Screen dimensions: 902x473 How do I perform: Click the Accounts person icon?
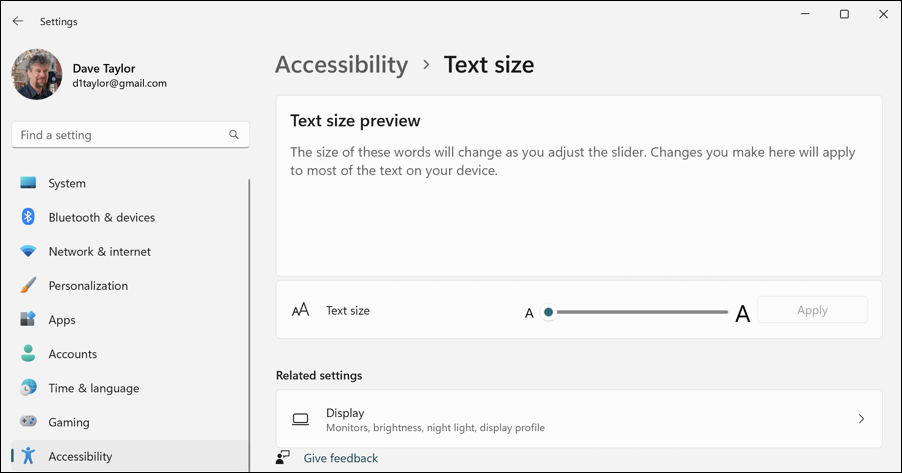pos(28,353)
